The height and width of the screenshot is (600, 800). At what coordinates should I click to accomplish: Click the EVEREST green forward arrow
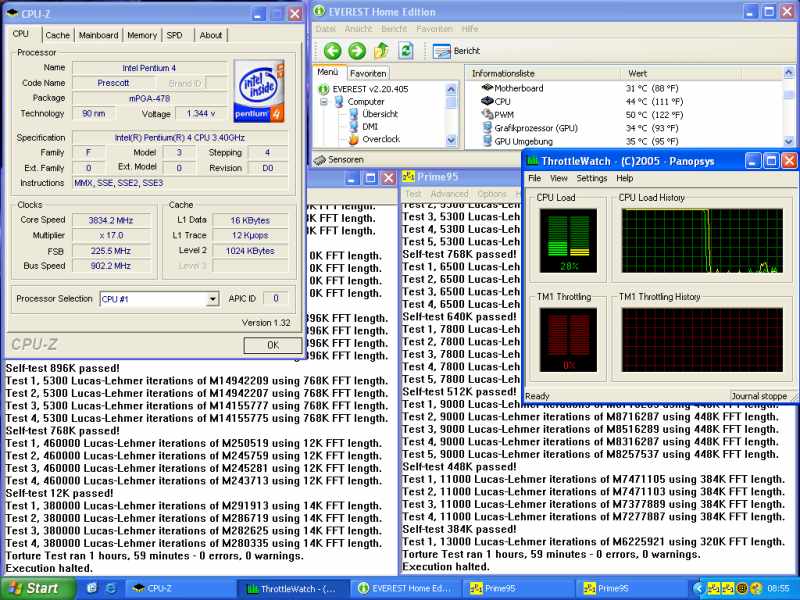coord(357,51)
